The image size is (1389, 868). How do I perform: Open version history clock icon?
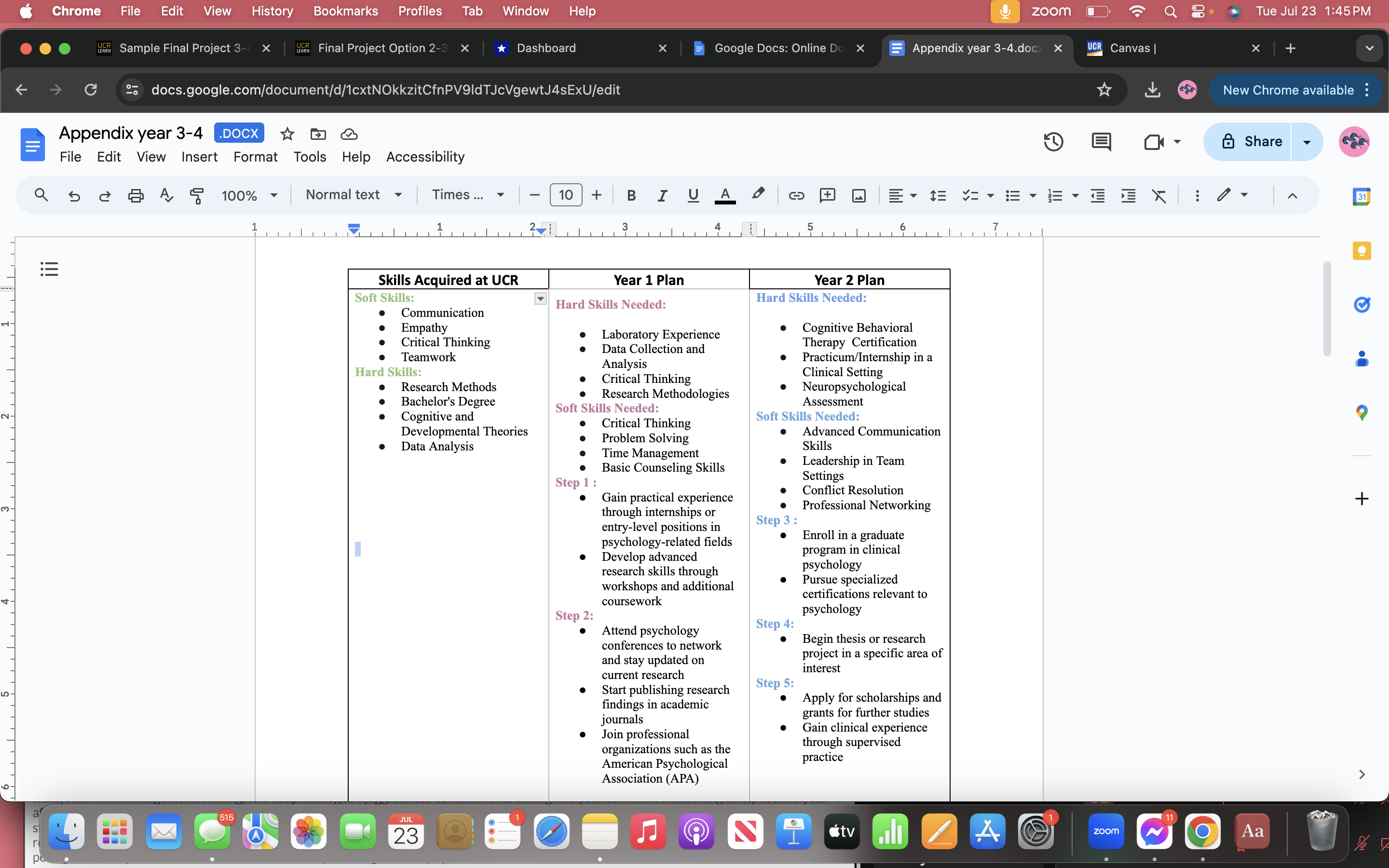[1053, 142]
